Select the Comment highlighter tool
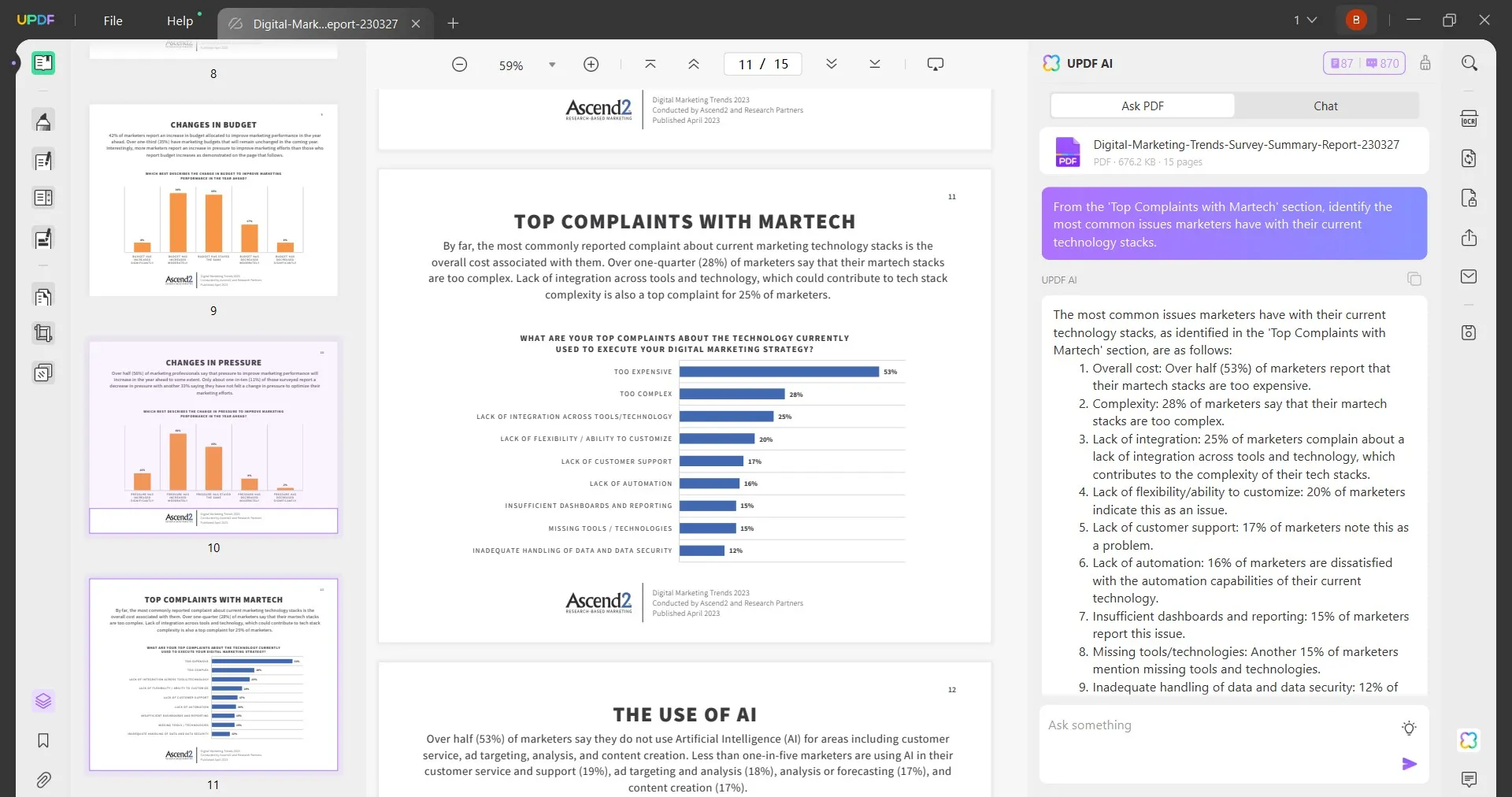Image resolution: width=1512 pixels, height=797 pixels. (43, 121)
